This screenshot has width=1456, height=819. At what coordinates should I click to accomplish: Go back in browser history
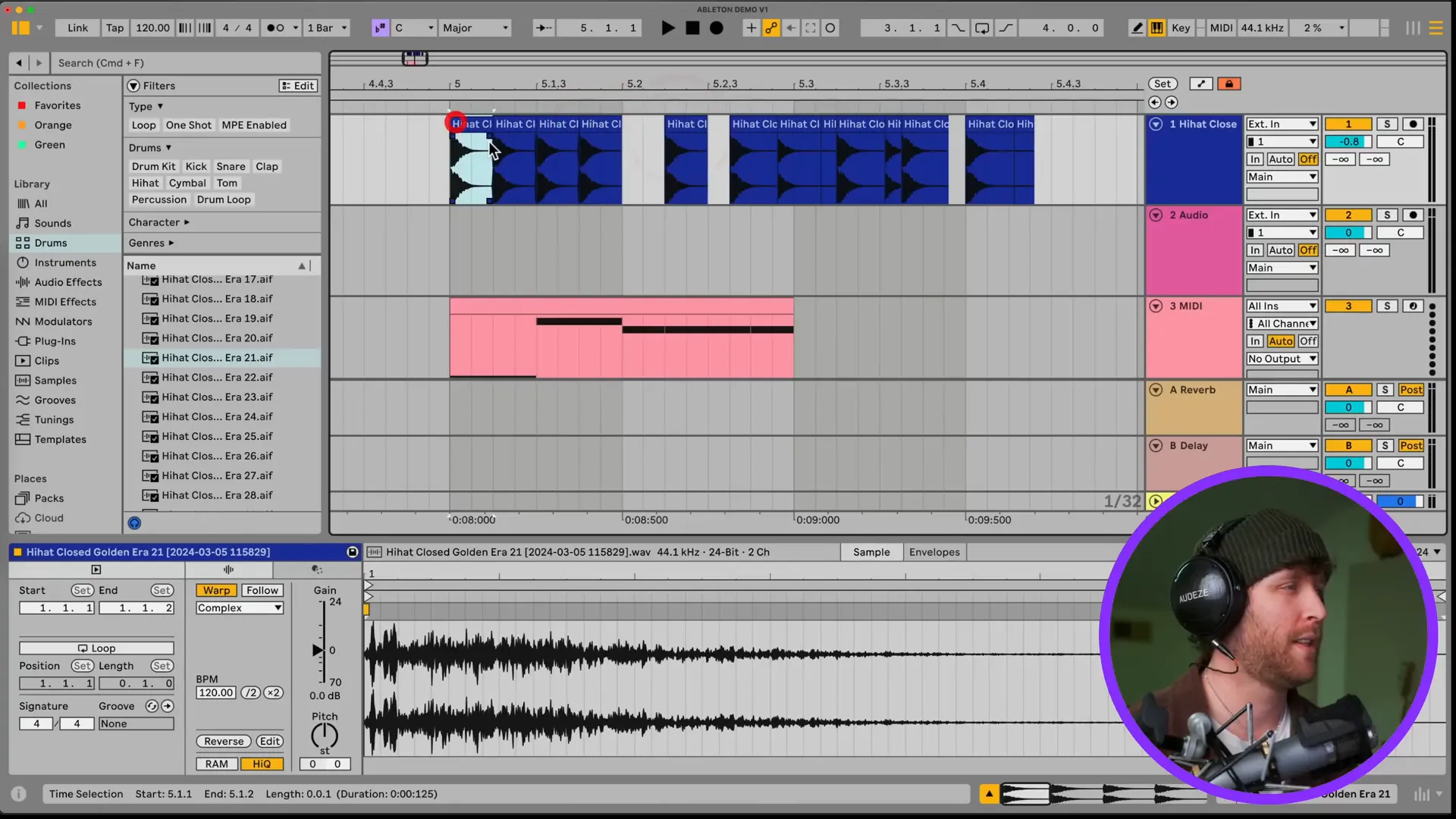coord(19,63)
